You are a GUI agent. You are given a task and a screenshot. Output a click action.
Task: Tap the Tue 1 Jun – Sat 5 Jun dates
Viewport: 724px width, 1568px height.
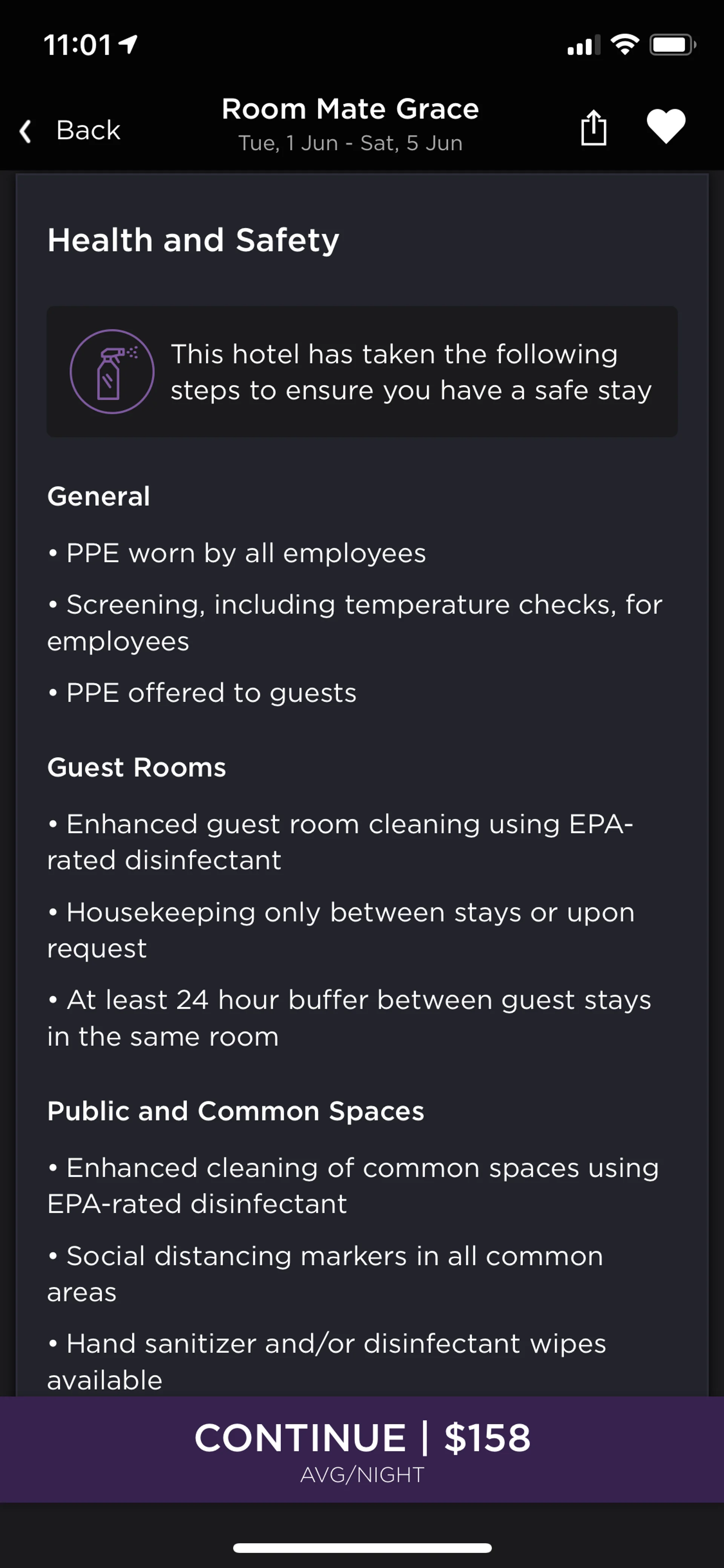350,143
